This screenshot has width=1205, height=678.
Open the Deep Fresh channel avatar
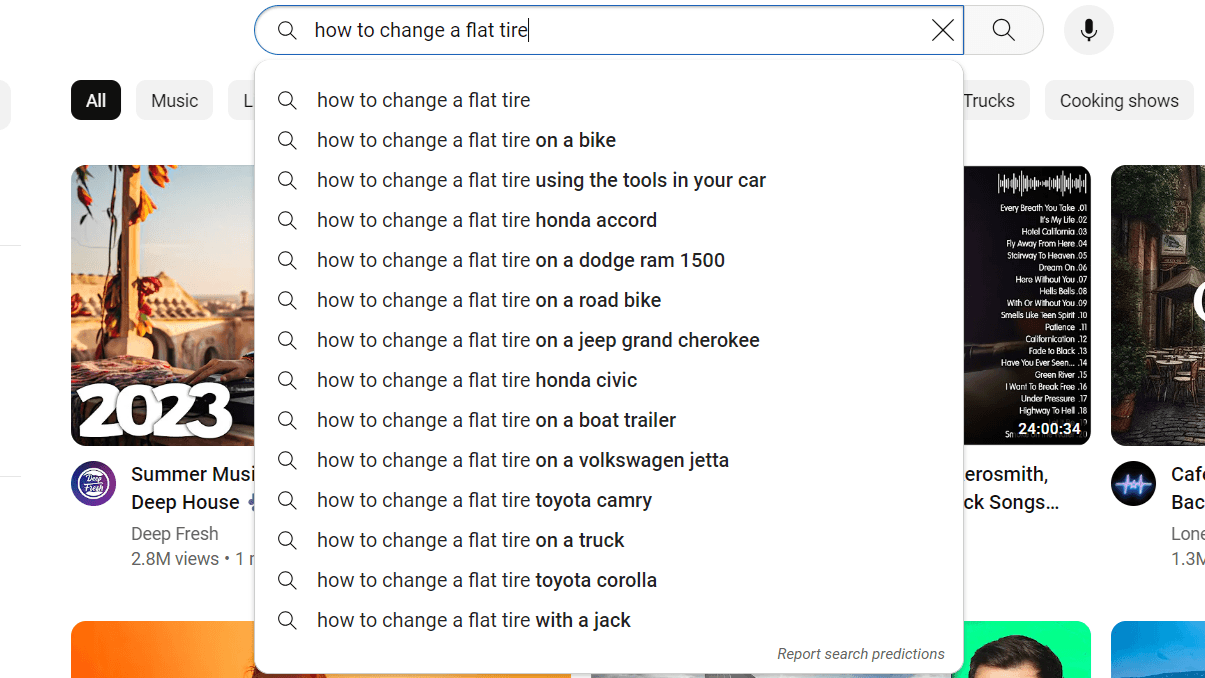(94, 484)
